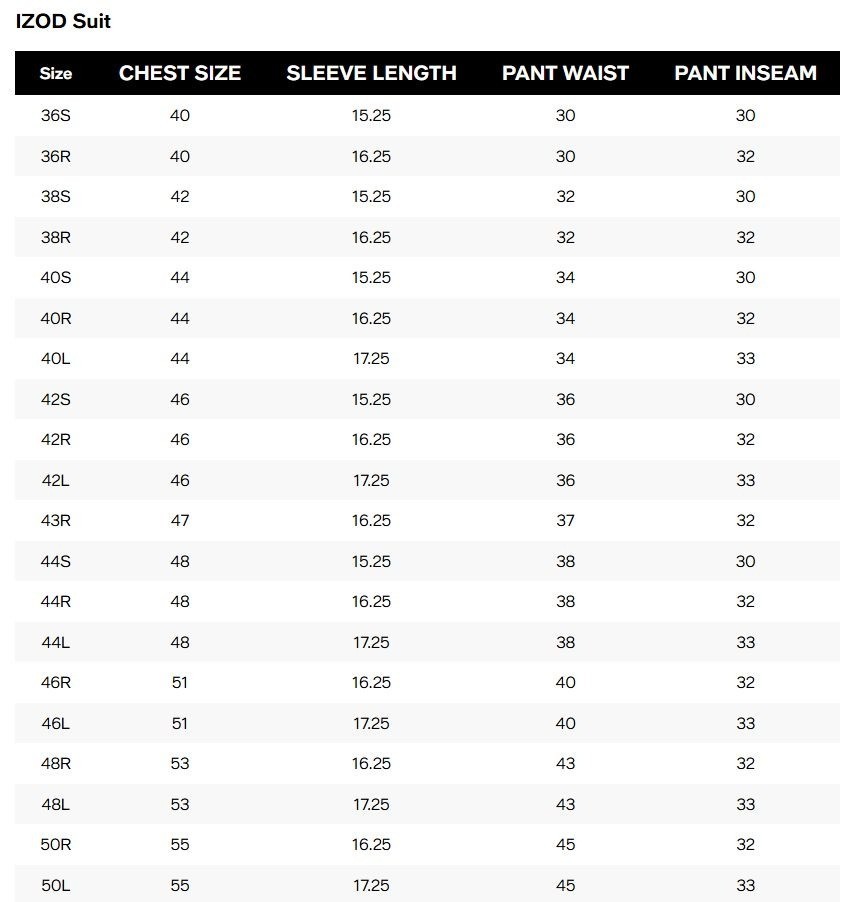Select the 43R size row label
Screen dimensions: 845x902
(x=56, y=521)
